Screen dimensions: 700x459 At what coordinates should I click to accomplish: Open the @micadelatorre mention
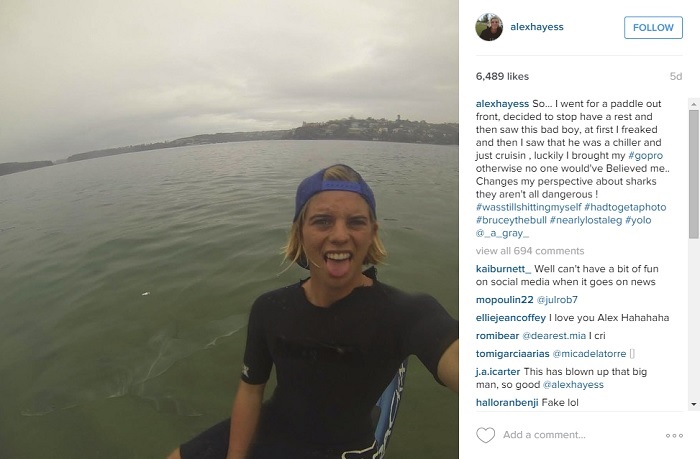click(x=589, y=354)
